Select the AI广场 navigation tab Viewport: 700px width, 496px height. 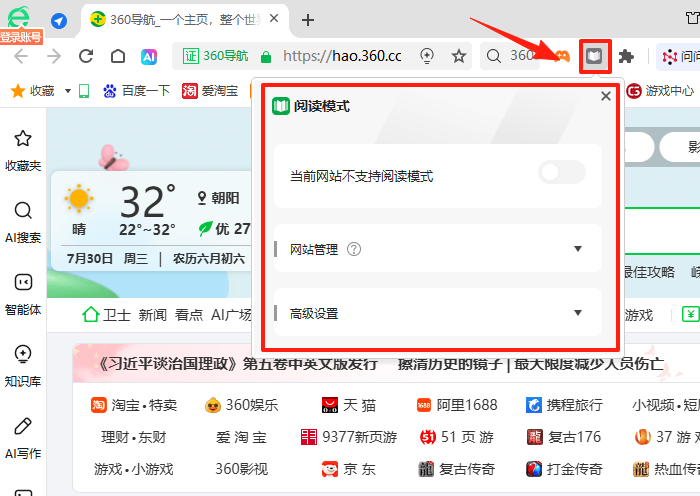[231, 315]
